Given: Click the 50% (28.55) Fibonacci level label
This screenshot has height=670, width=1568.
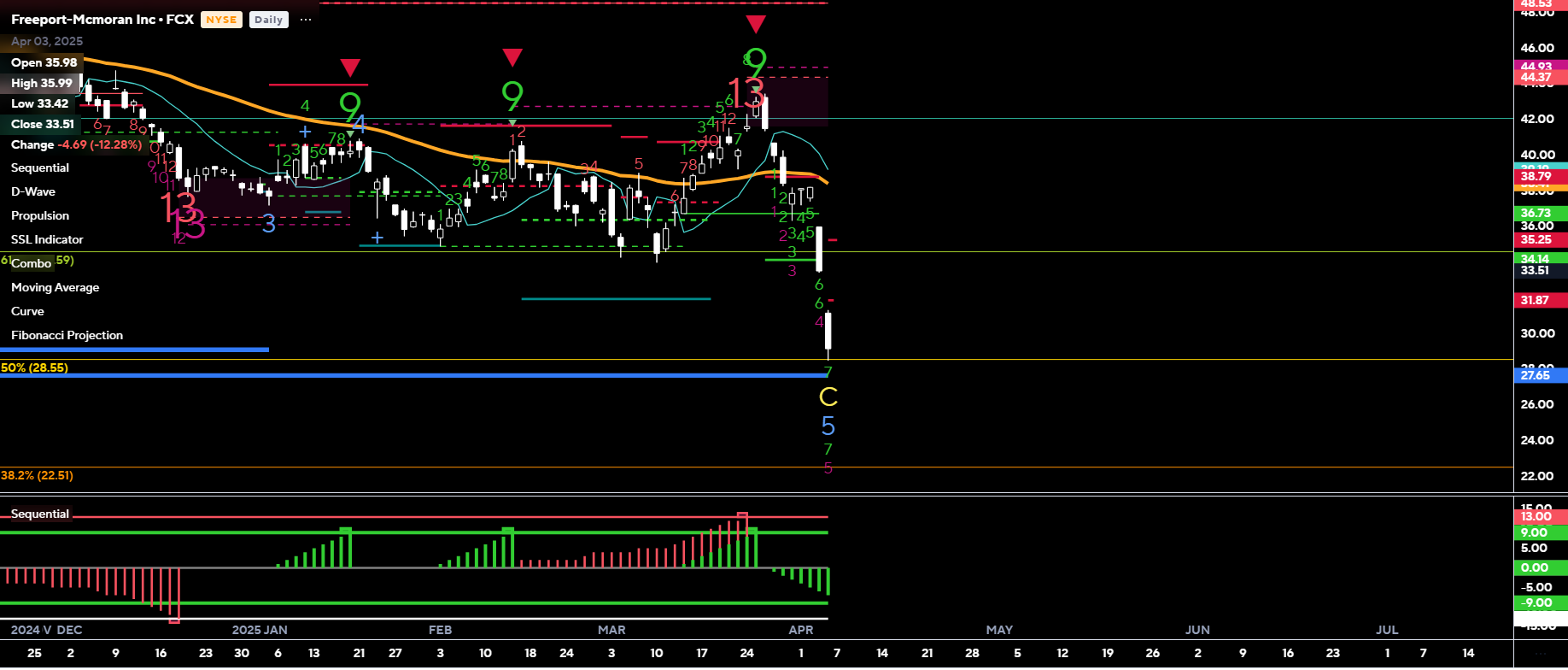Looking at the screenshot, I should point(34,367).
